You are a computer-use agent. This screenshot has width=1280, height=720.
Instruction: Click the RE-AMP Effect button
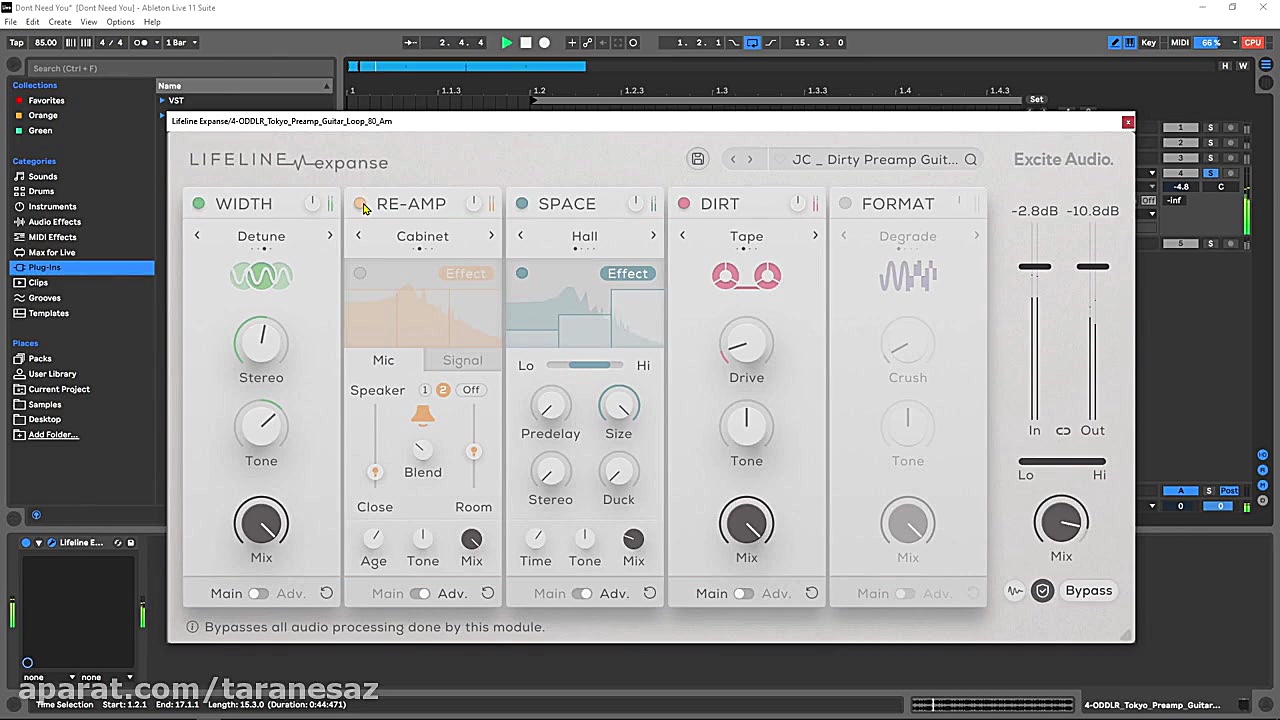tap(466, 274)
